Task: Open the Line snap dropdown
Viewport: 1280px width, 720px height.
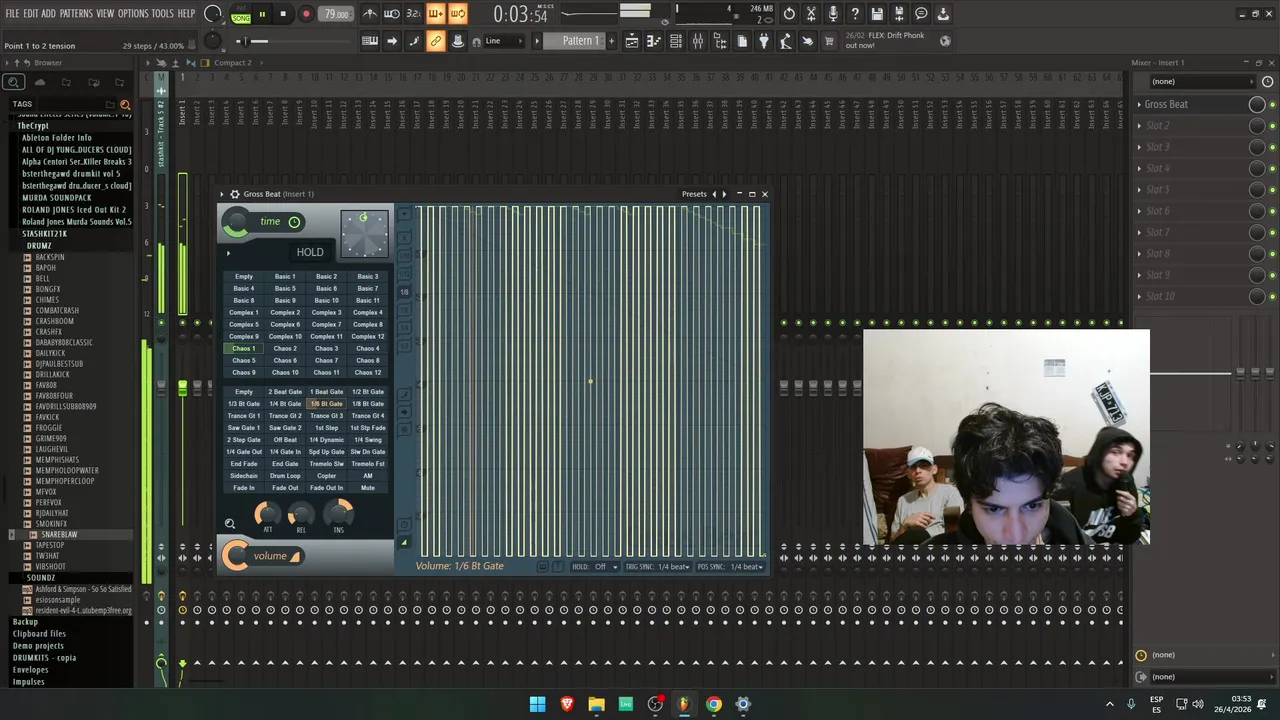Action: (x=503, y=41)
